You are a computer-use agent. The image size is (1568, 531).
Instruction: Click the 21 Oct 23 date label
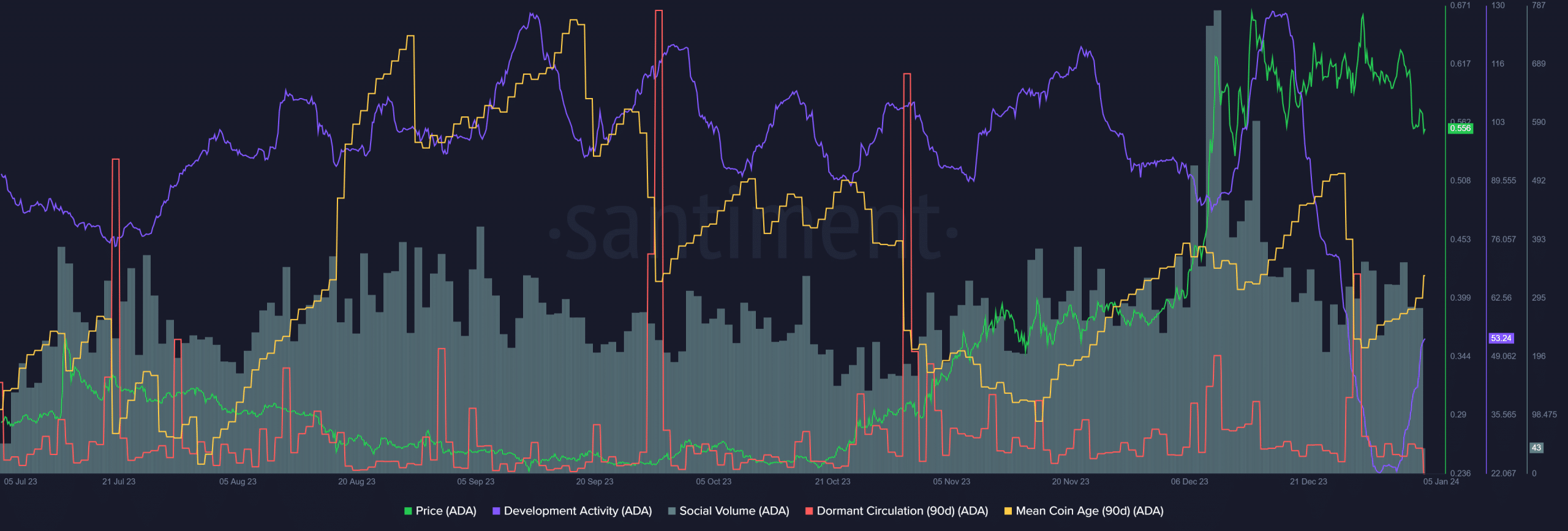[x=832, y=481]
